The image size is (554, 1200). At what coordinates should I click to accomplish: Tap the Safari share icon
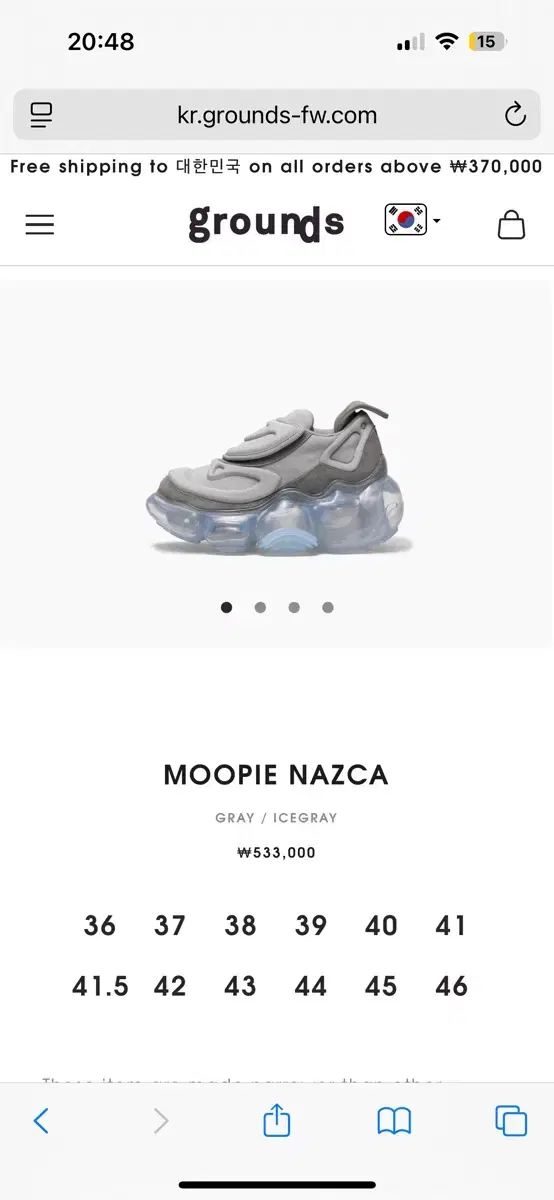[276, 1120]
